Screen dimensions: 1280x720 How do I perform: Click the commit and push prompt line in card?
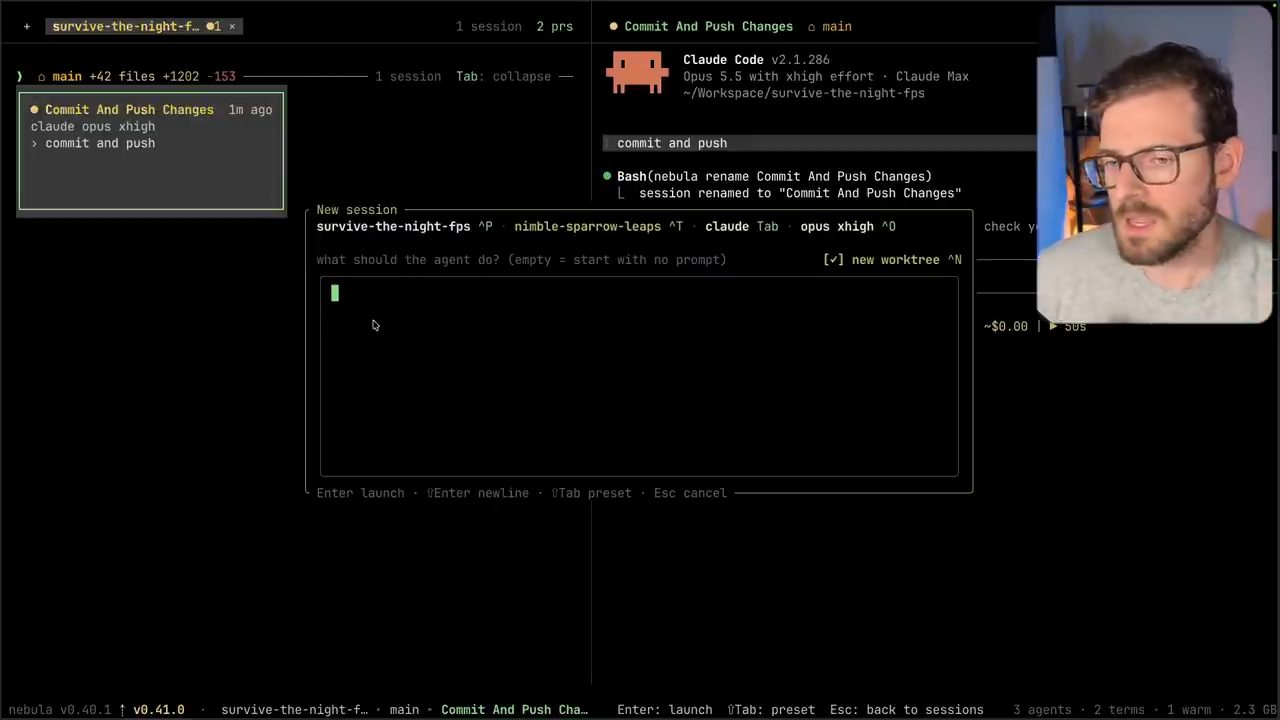coord(93,143)
